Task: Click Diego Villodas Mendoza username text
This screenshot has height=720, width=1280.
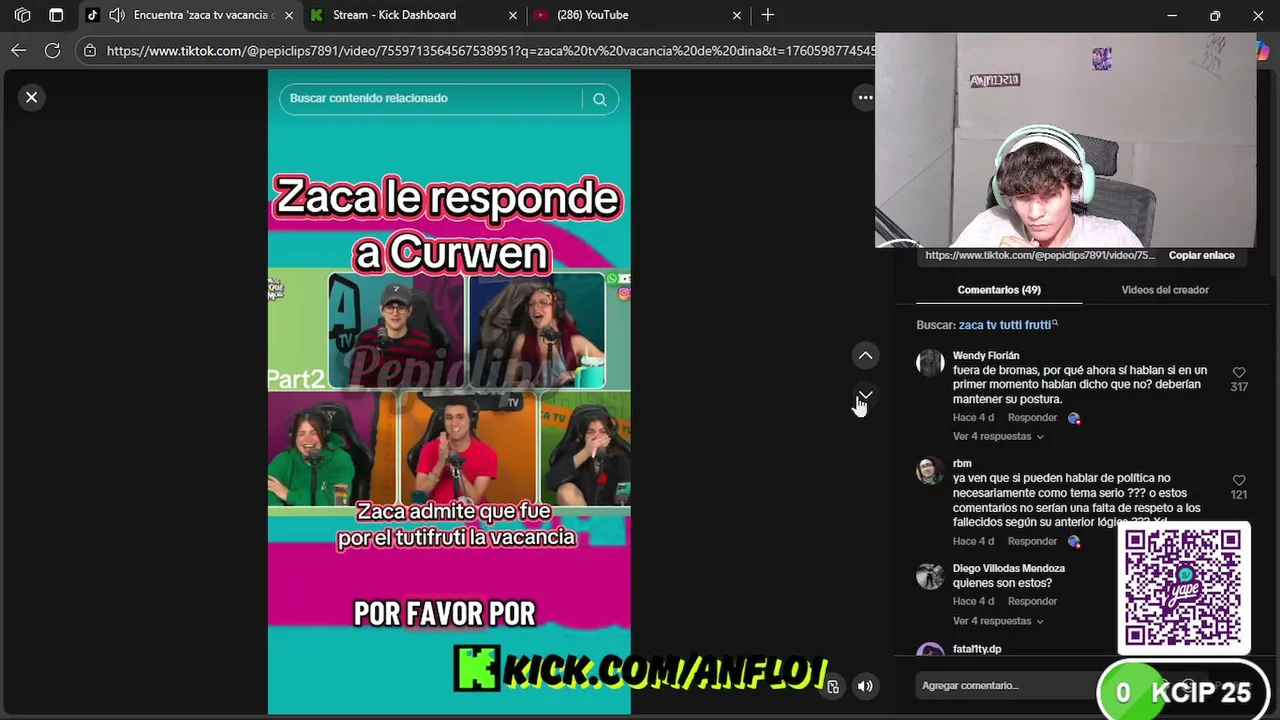Action: pos(1009,568)
